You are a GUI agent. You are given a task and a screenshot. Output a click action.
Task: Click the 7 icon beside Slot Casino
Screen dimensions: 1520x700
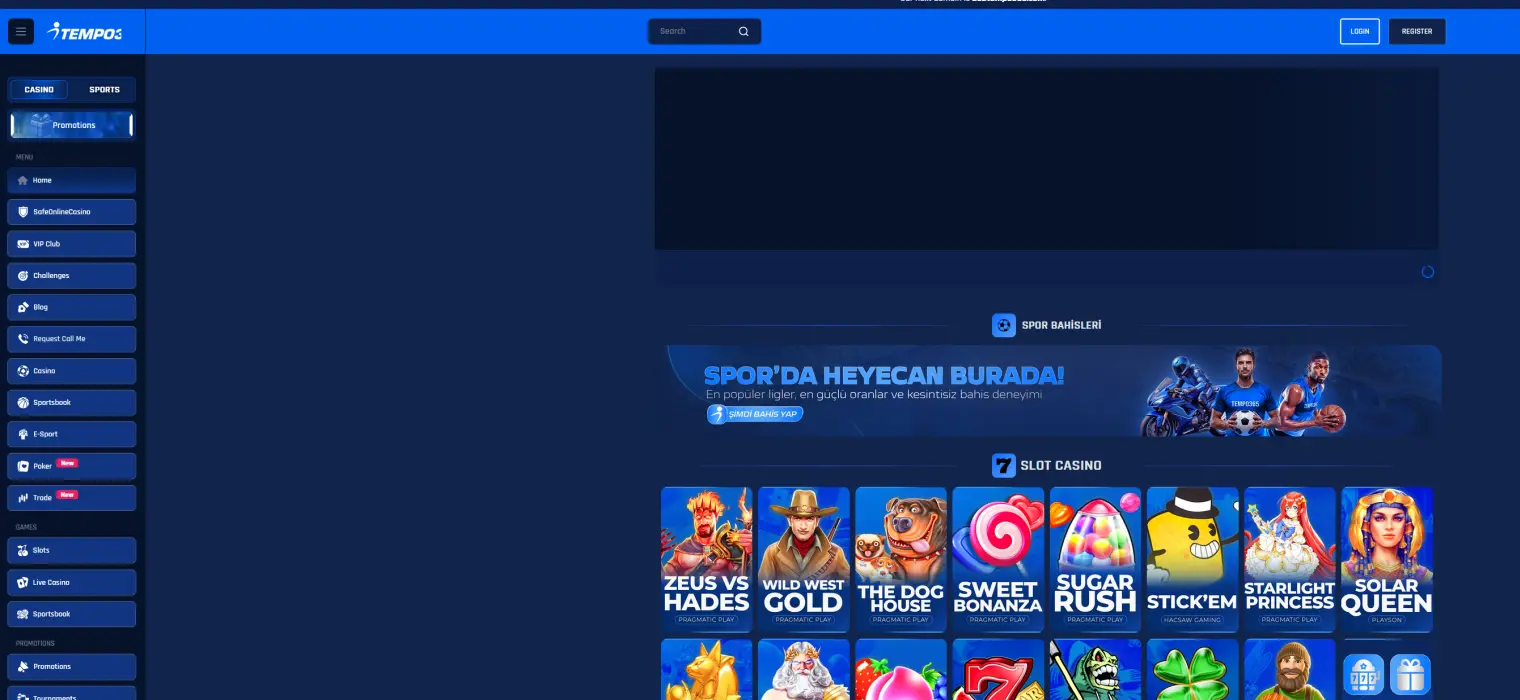(1003, 465)
